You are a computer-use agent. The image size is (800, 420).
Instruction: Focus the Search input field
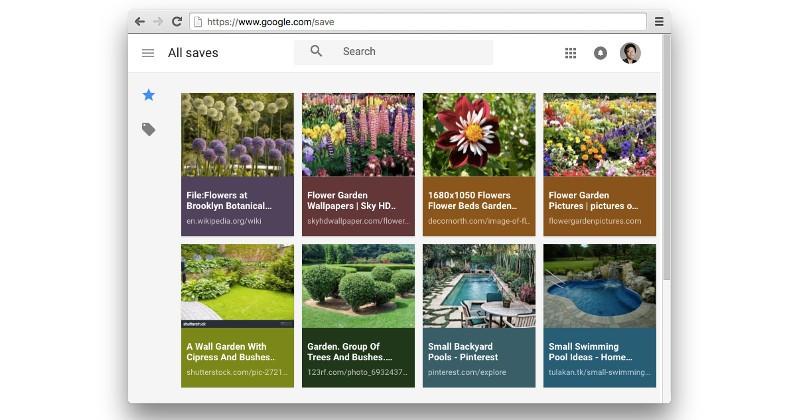tap(393, 52)
